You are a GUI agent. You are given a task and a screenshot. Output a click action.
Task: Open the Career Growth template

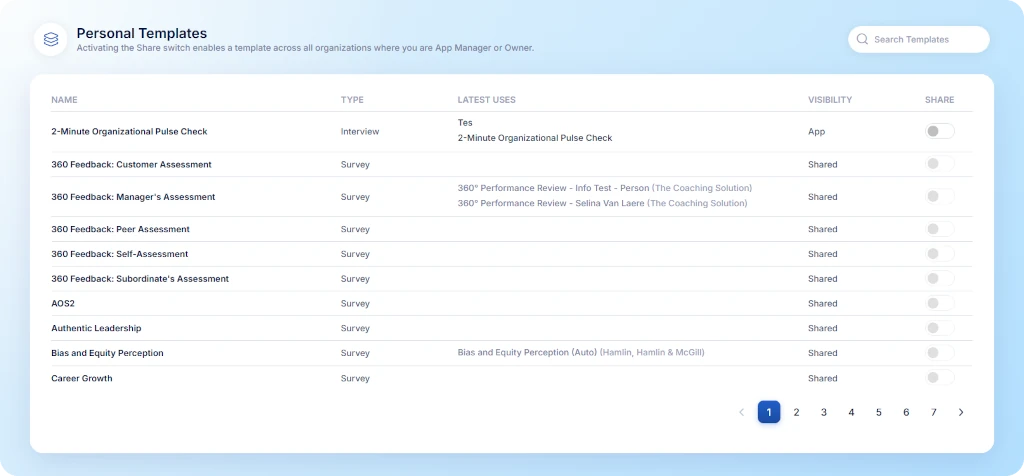coord(82,378)
